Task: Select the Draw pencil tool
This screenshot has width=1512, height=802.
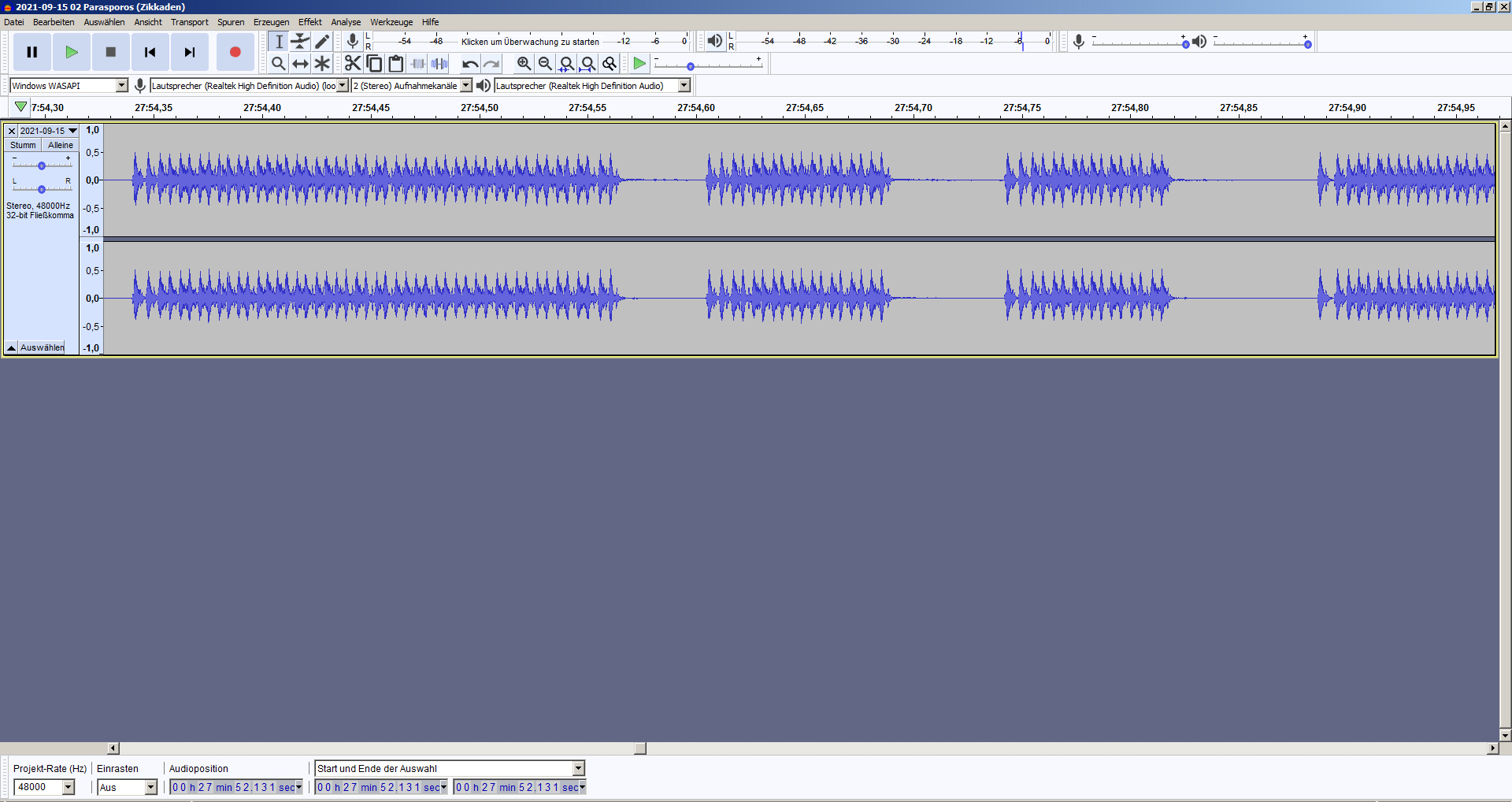Action: click(x=322, y=42)
